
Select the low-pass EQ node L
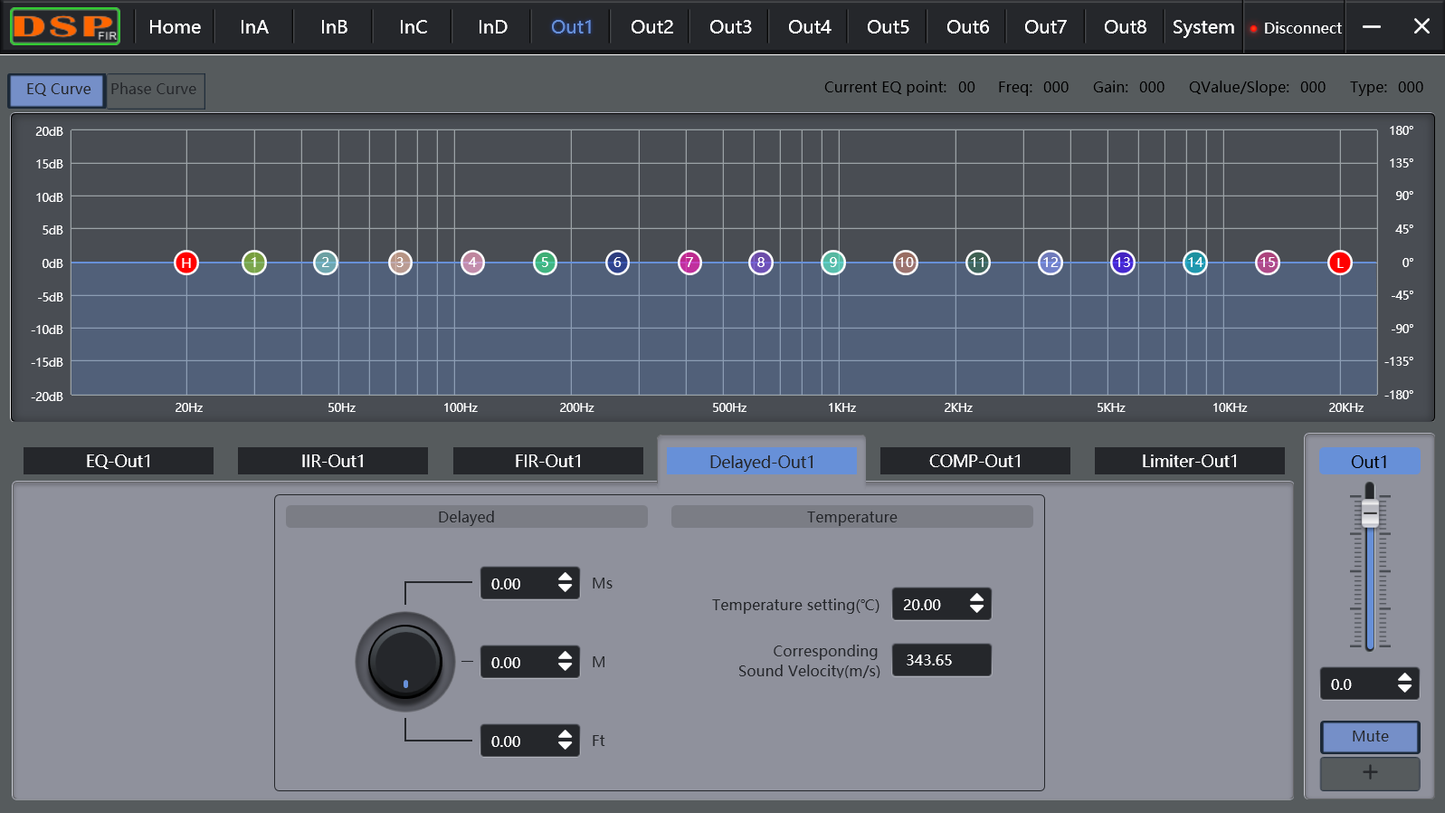pos(1339,263)
